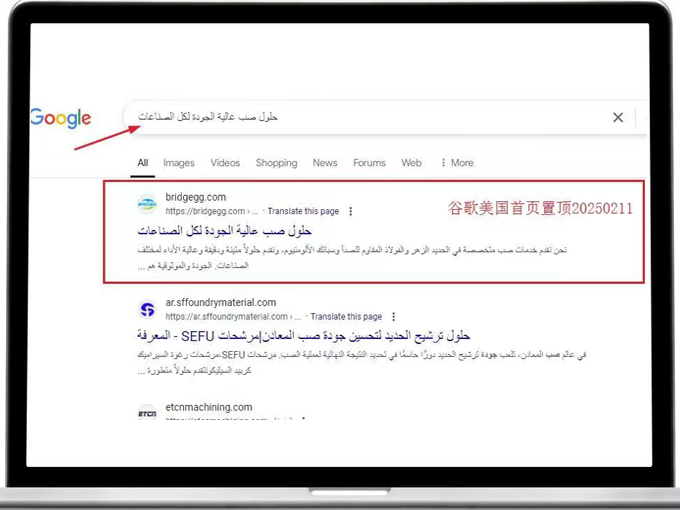
Task: Expand the More search options menu
Action: pos(457,163)
